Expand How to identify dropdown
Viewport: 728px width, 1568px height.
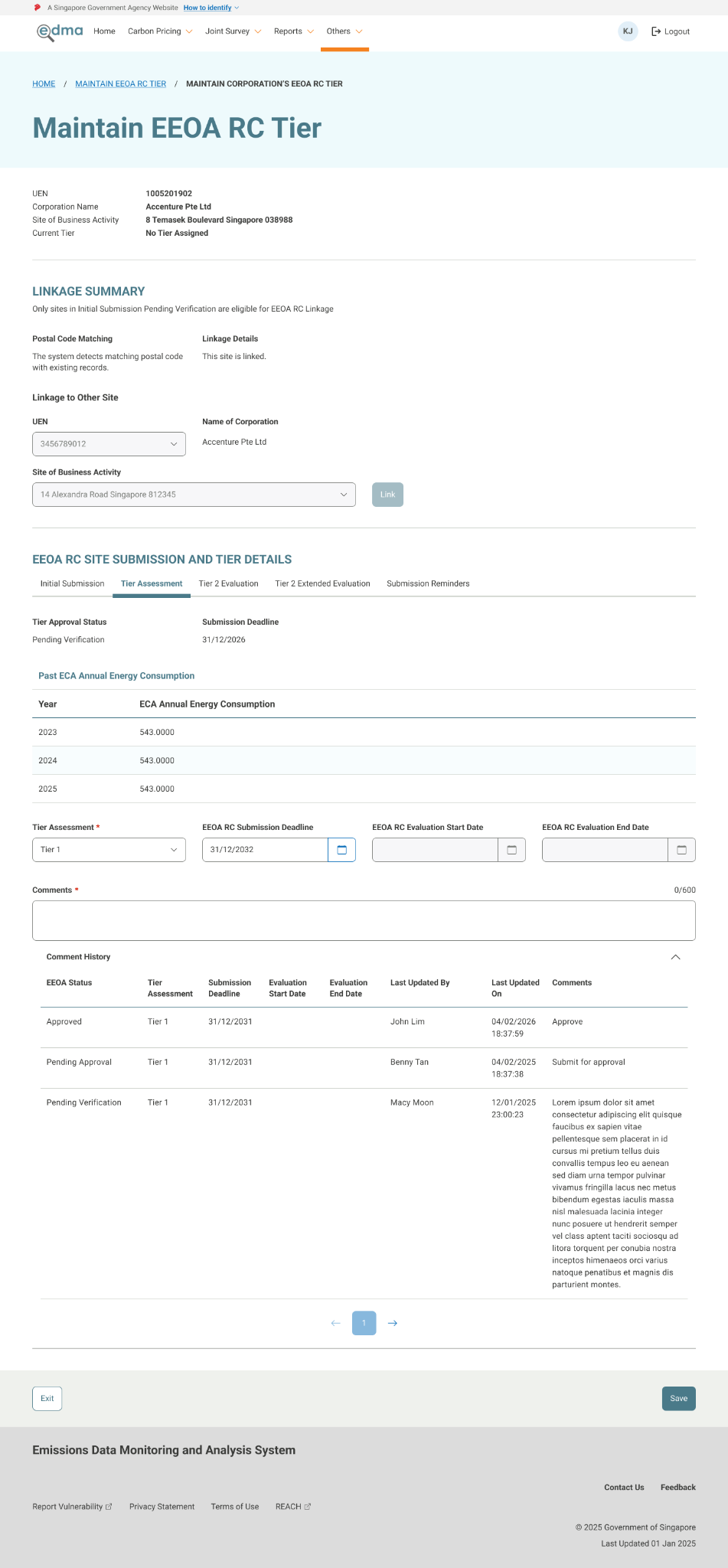click(x=211, y=8)
